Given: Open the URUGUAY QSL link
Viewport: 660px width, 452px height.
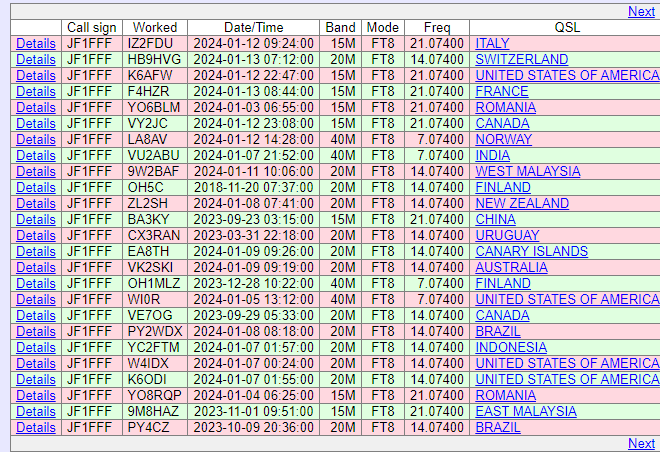Looking at the screenshot, I should [507, 236].
